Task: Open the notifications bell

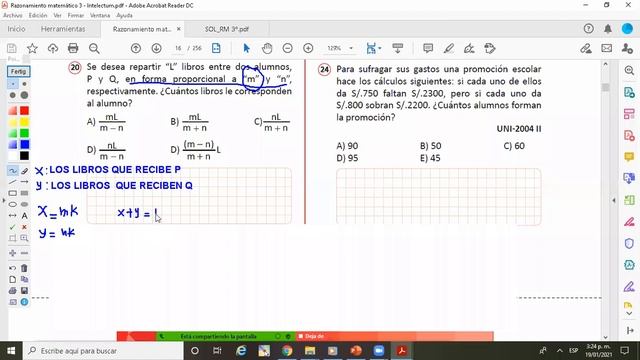Action: coord(608,29)
